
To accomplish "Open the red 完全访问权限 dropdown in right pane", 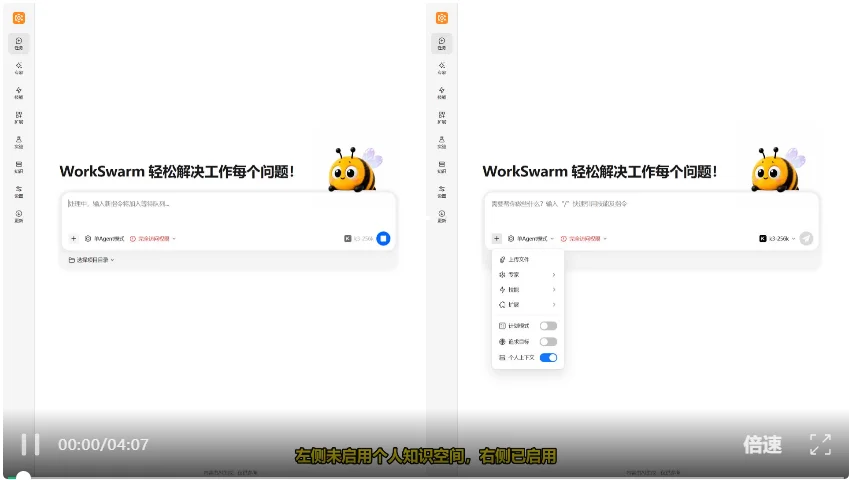I will 584,238.
